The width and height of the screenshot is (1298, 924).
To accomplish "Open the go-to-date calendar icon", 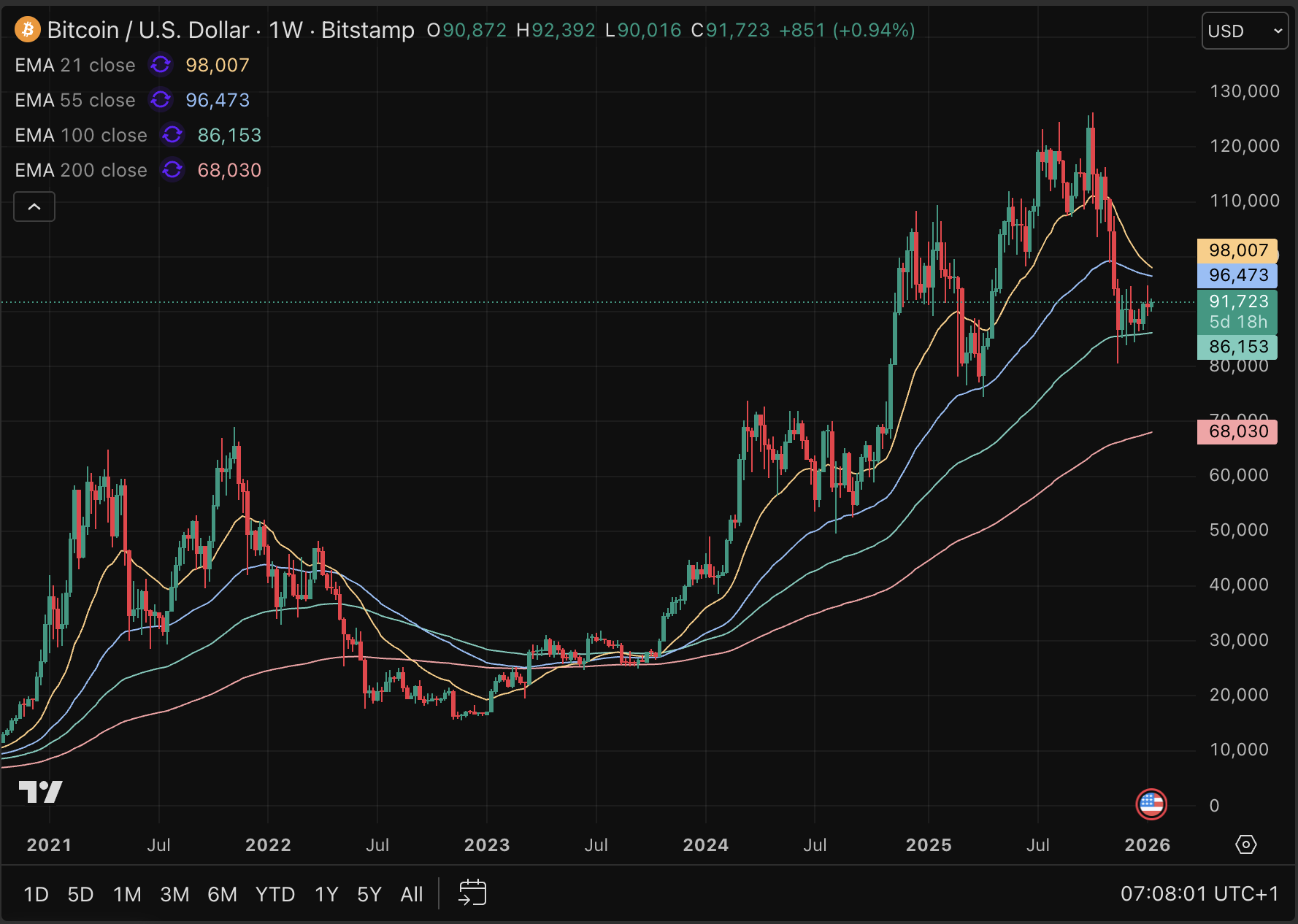I will 472,893.
